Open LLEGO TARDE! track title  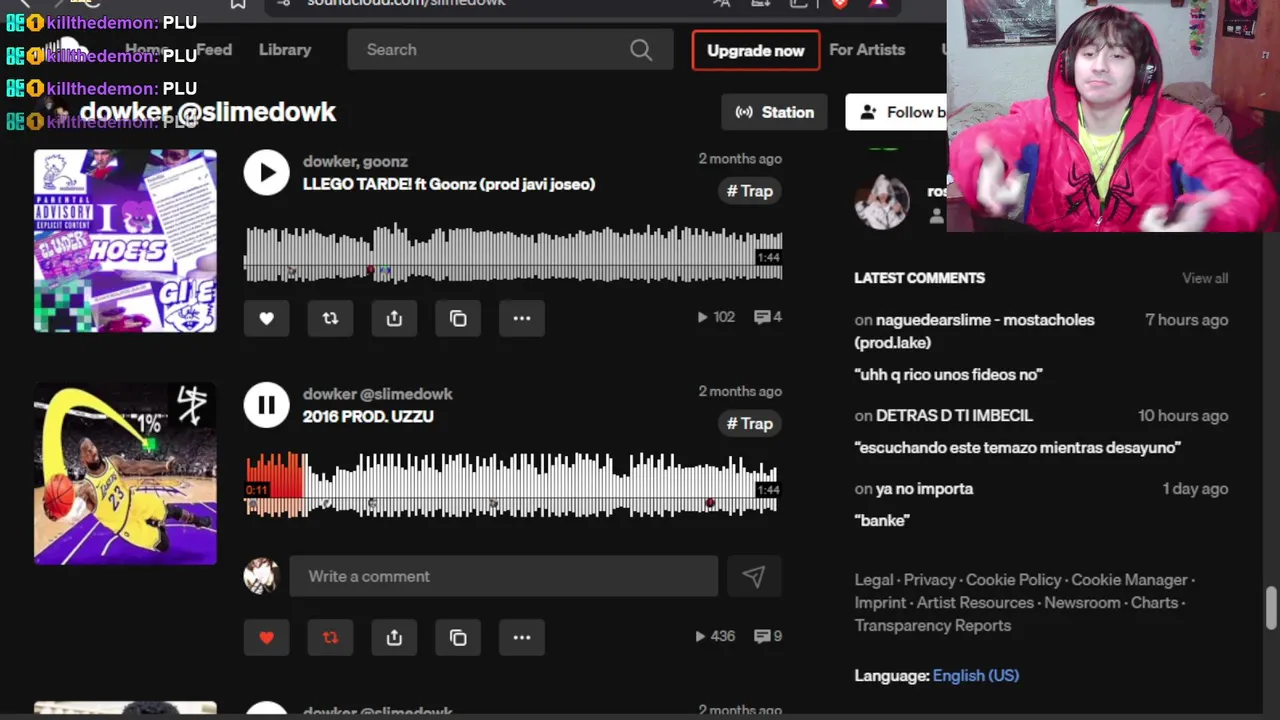449,184
